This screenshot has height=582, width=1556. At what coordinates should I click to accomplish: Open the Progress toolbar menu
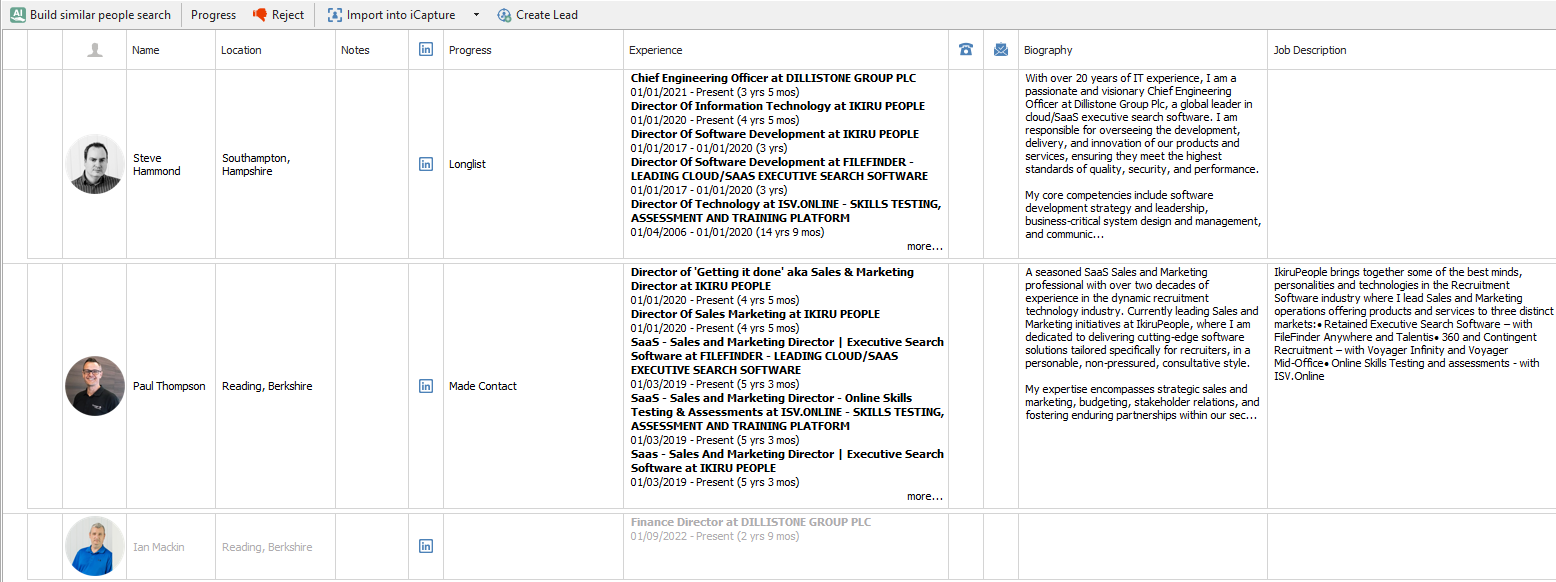click(x=213, y=15)
